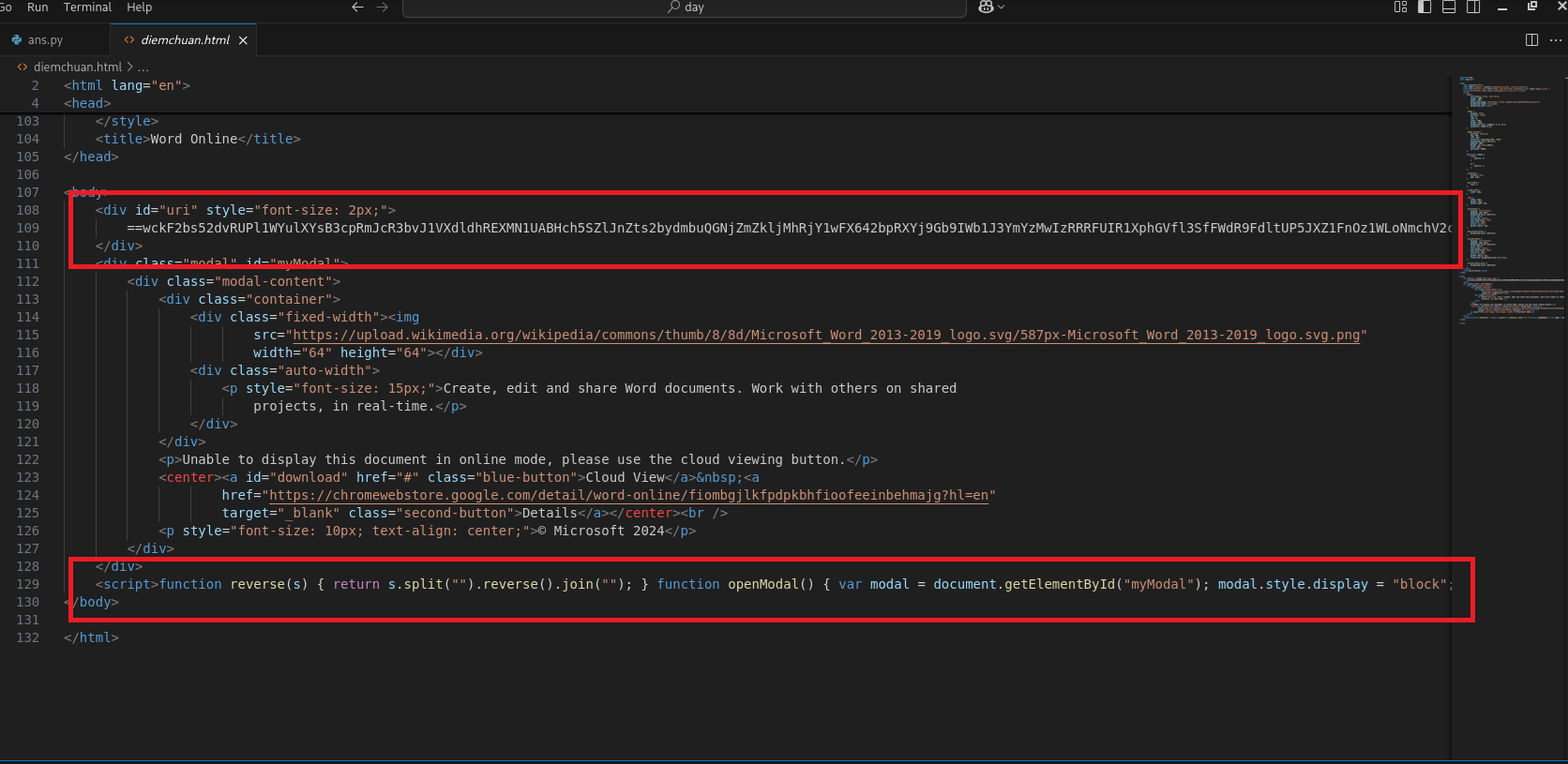Click the Customize Layout icon
The height and width of the screenshot is (764, 1568).
pyautogui.click(x=1400, y=7)
